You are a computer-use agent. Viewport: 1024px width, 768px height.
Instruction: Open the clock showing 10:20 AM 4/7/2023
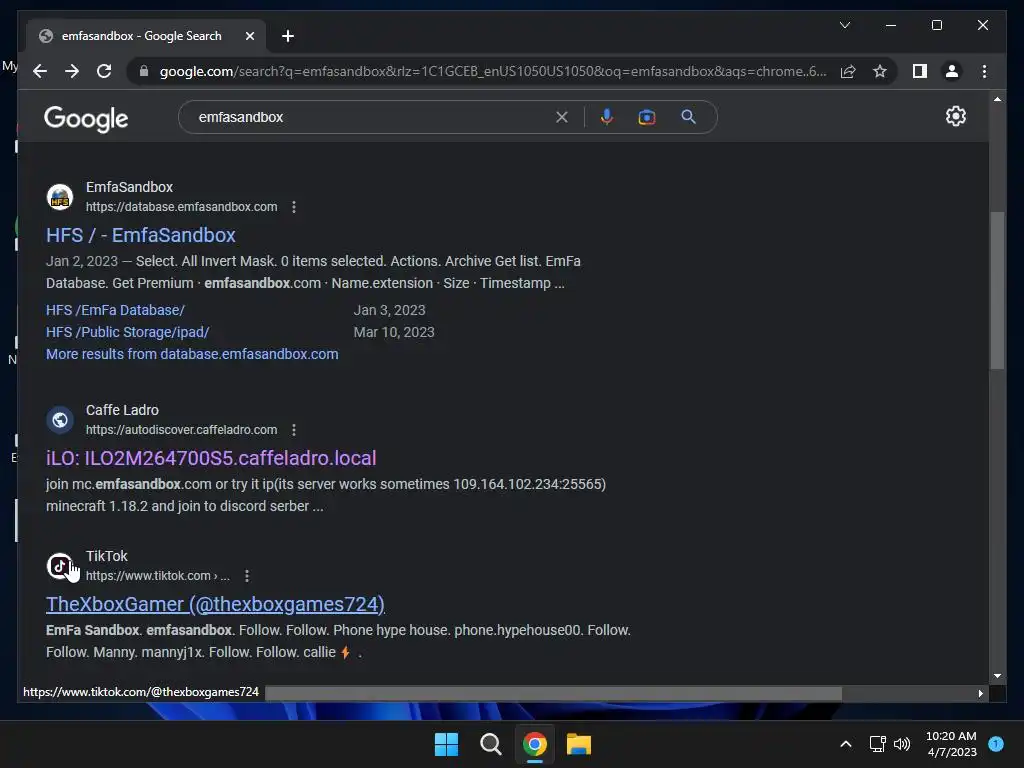951,744
